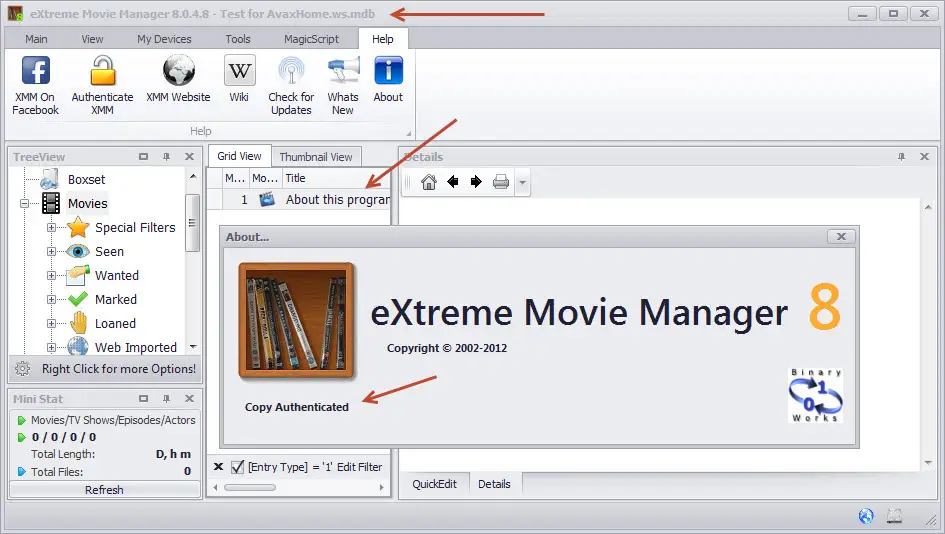This screenshot has height=534, width=945.
Task: Sort by Title column header
Action: (336, 178)
